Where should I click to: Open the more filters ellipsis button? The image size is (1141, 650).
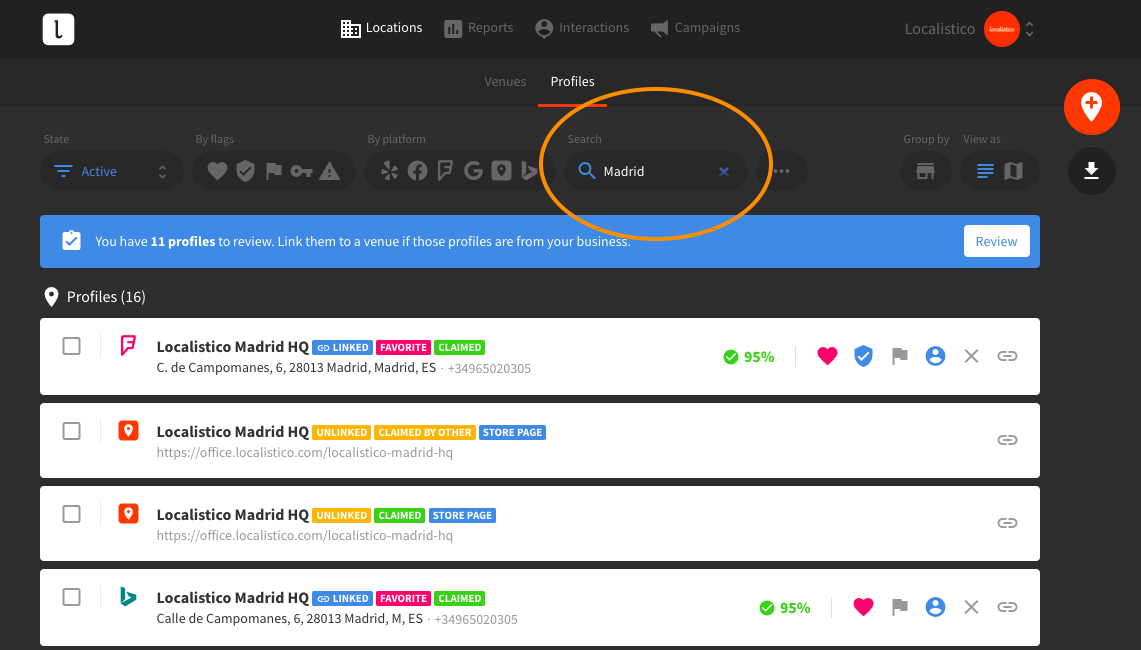click(782, 171)
